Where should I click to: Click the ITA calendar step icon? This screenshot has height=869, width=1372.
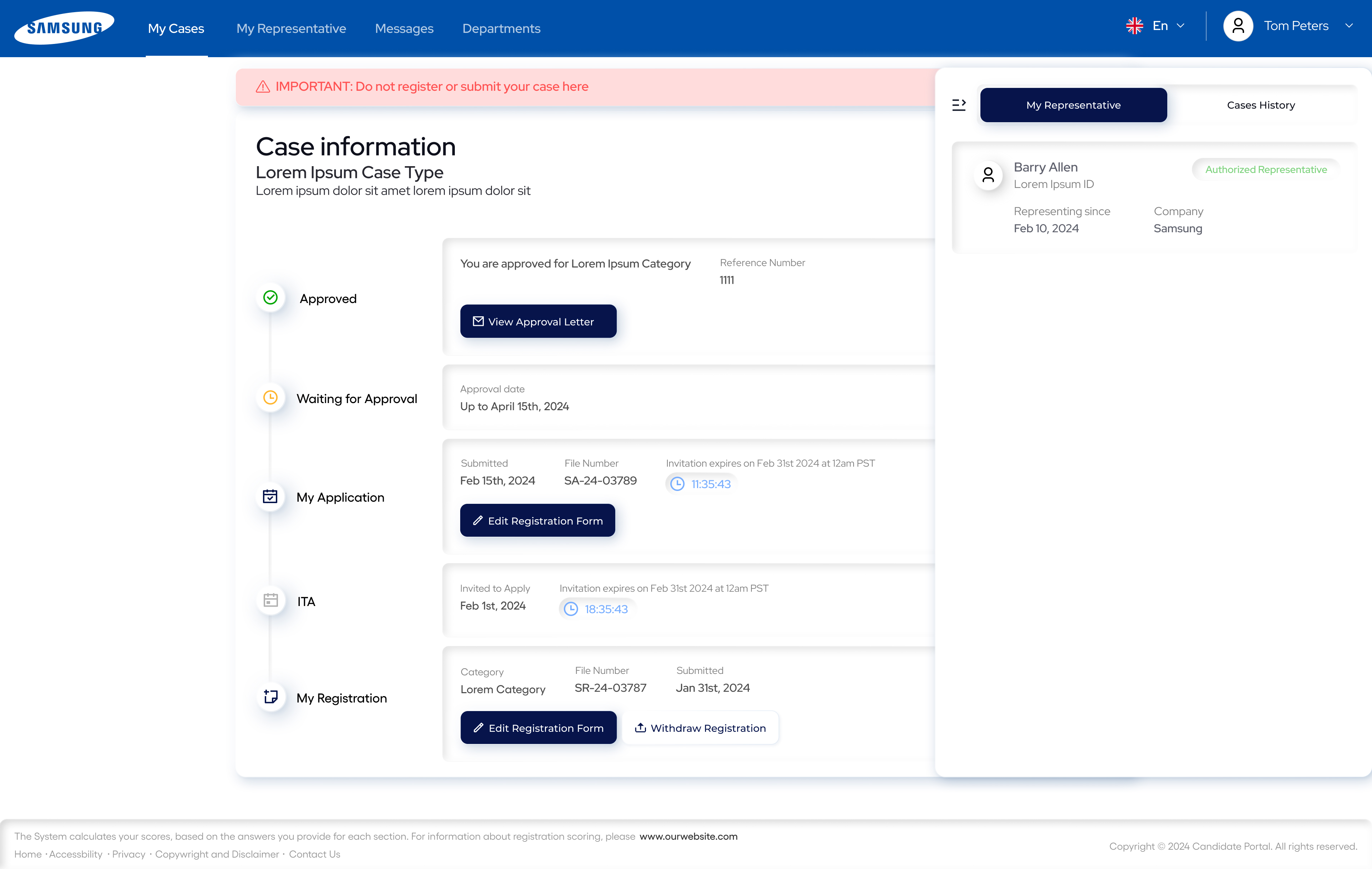coord(270,600)
